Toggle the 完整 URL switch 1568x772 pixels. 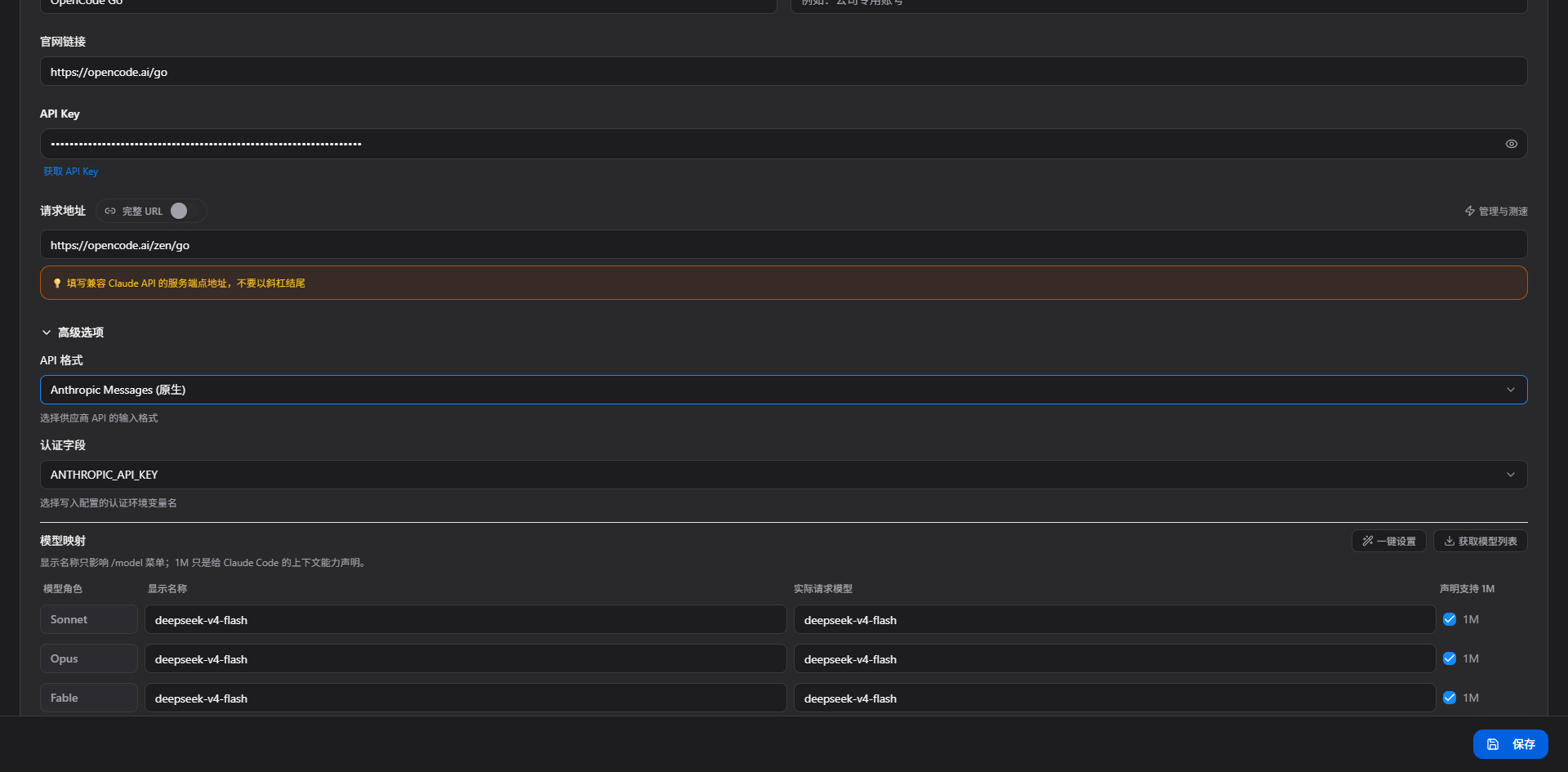(x=186, y=211)
